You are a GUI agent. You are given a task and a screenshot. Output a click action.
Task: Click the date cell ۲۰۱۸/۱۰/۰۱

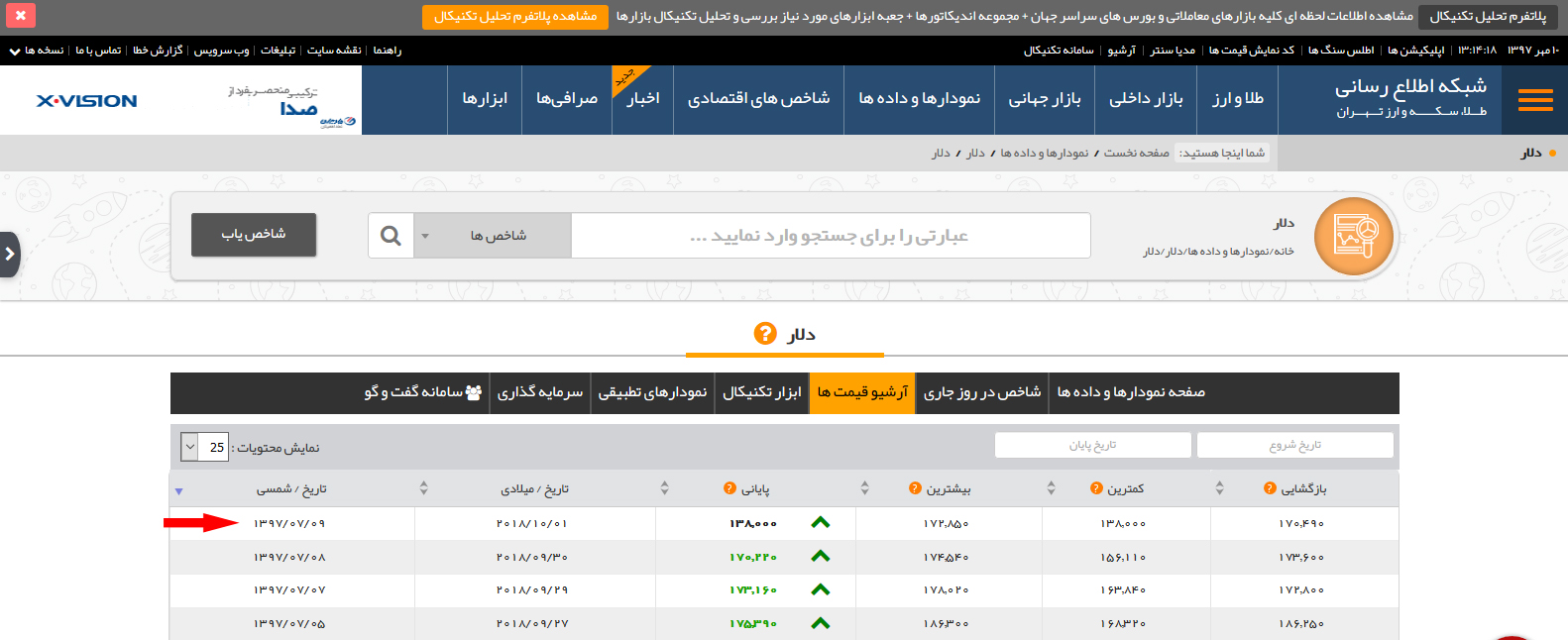(x=532, y=523)
